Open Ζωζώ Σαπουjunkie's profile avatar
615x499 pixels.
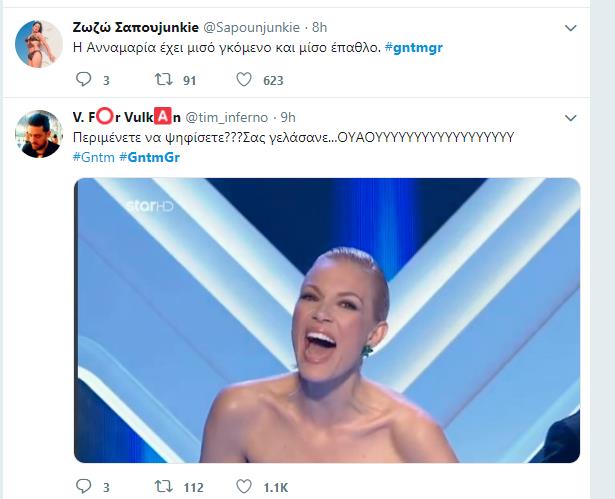[42, 43]
